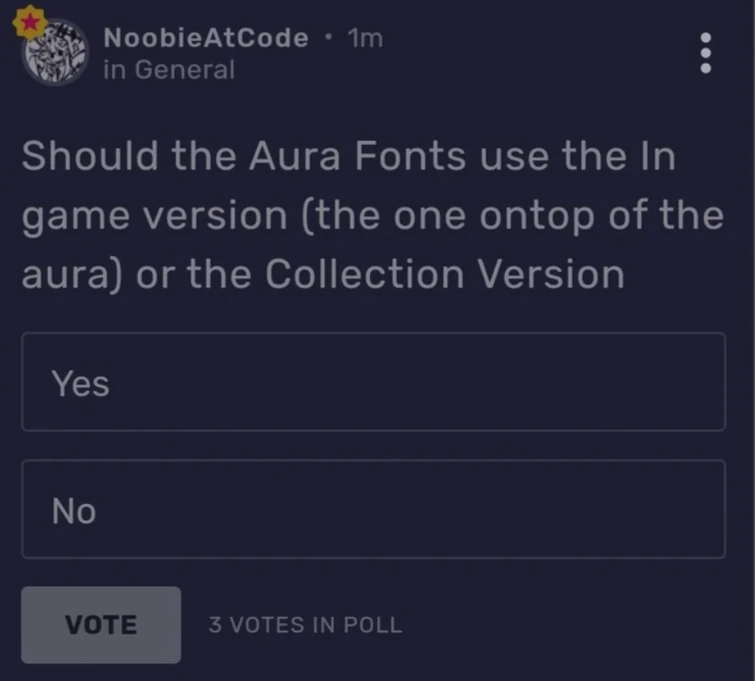Open the three-dot post options menu
This screenshot has width=755, height=681.
click(706, 52)
